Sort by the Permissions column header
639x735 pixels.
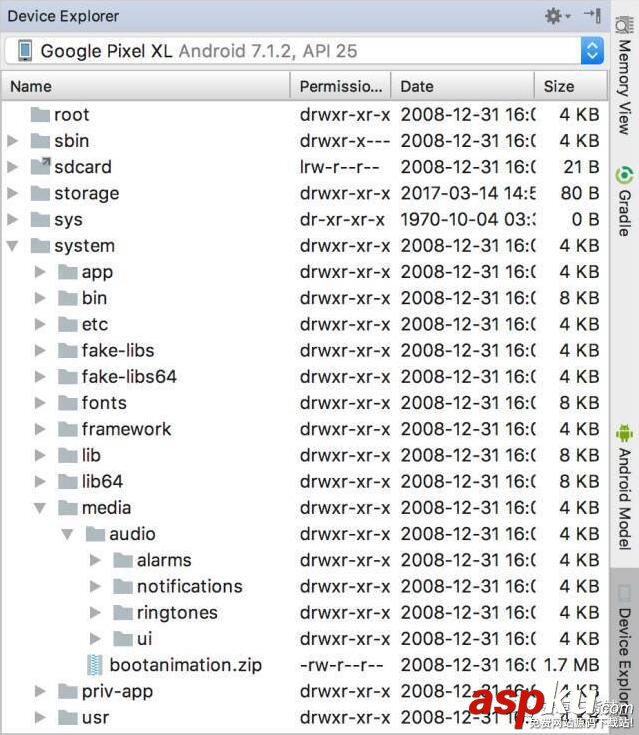[340, 86]
